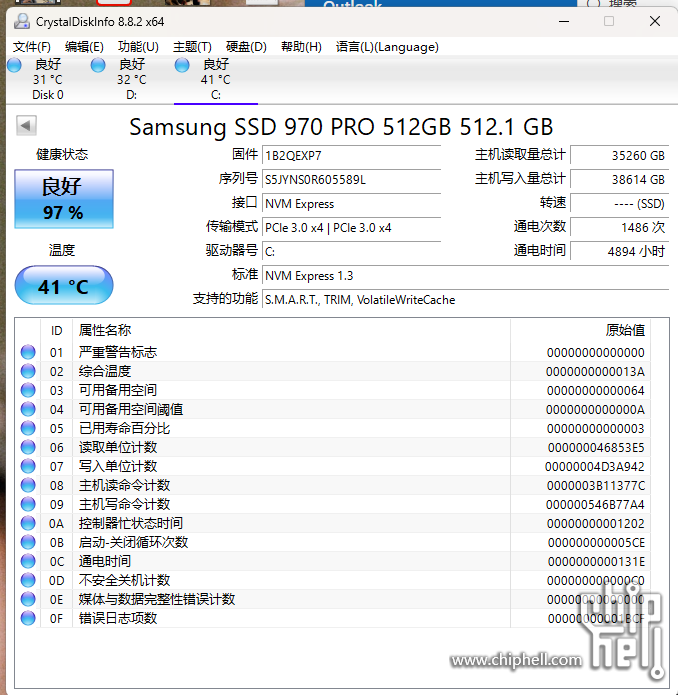This screenshot has height=695, width=678.
Task: Open the 硬盘(D) menu
Action: tap(246, 47)
